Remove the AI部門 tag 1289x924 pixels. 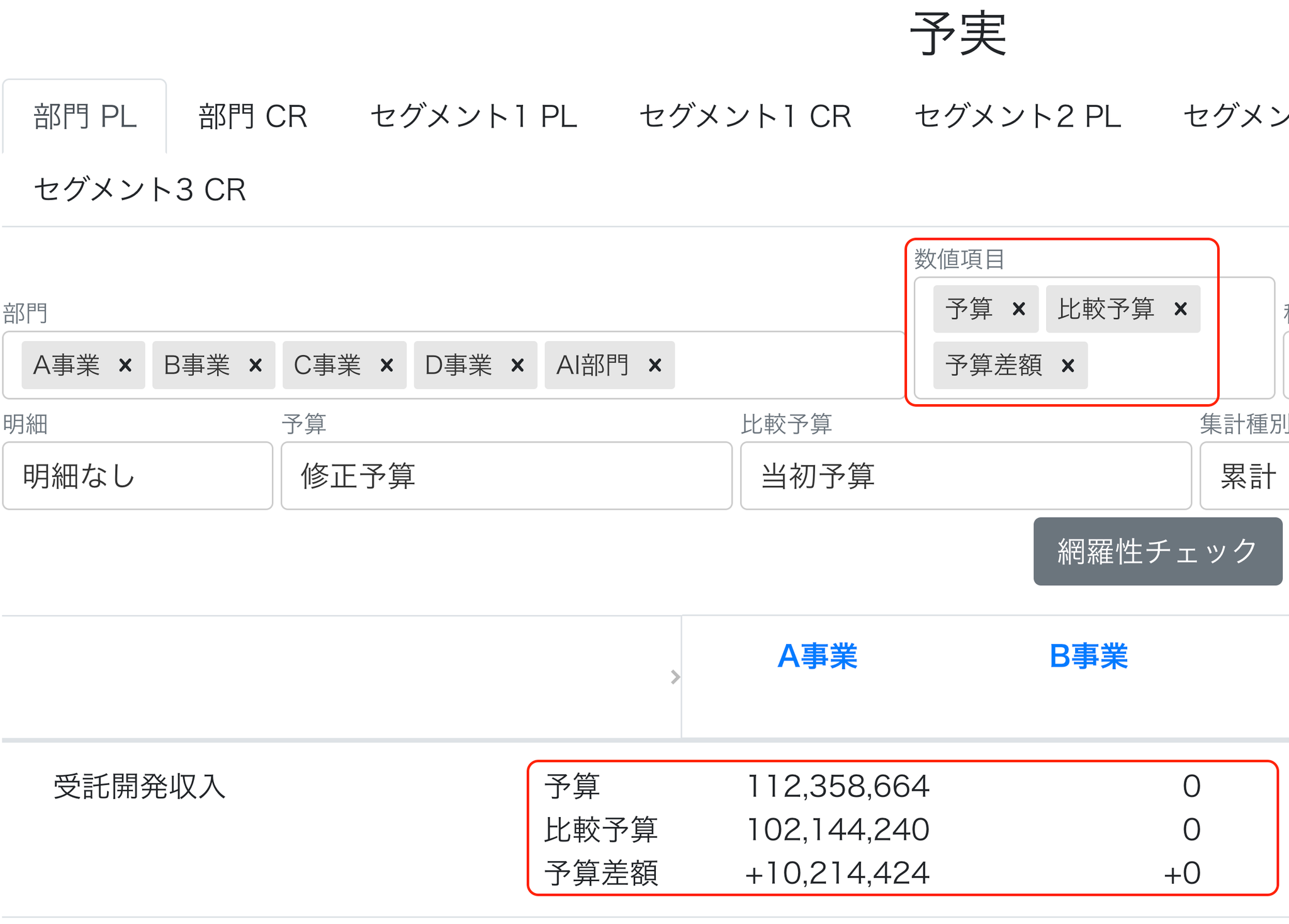(x=655, y=365)
